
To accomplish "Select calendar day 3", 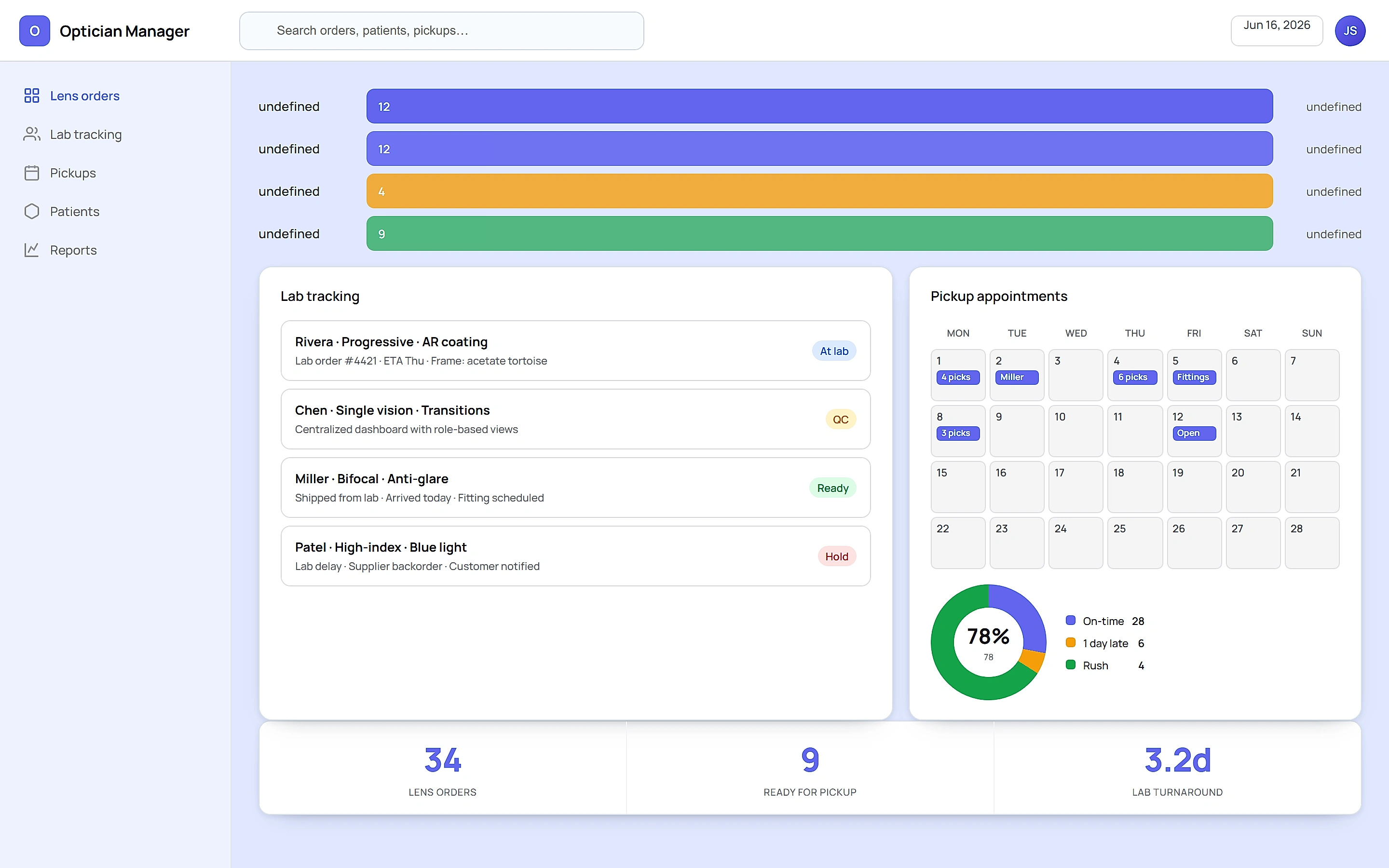I will 1076,375.
